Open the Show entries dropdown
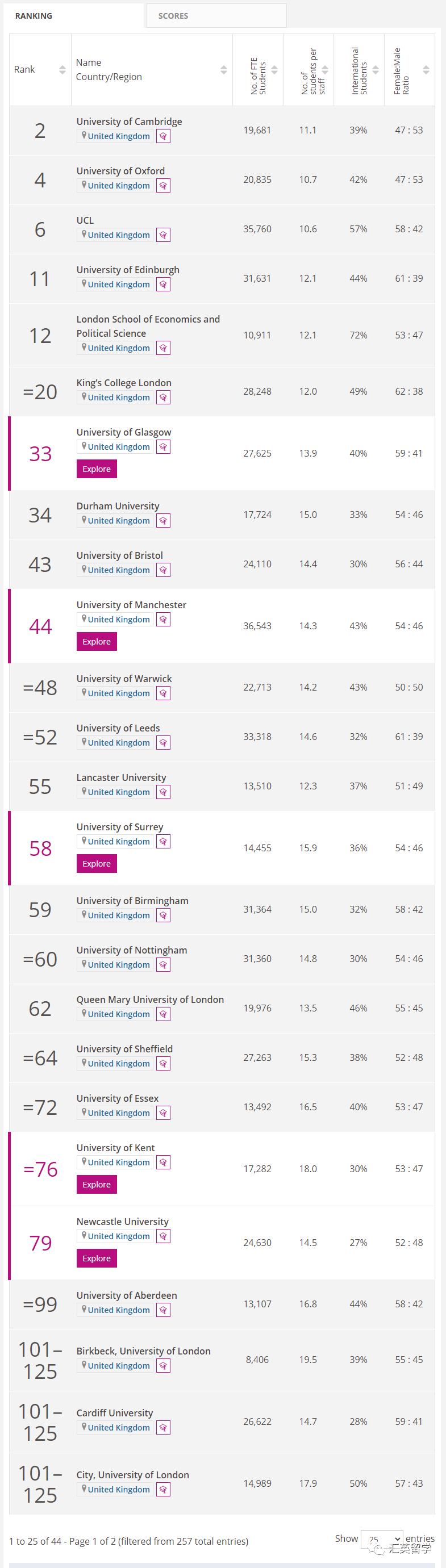Screen dimensions: 446x1568 [x=381, y=1540]
